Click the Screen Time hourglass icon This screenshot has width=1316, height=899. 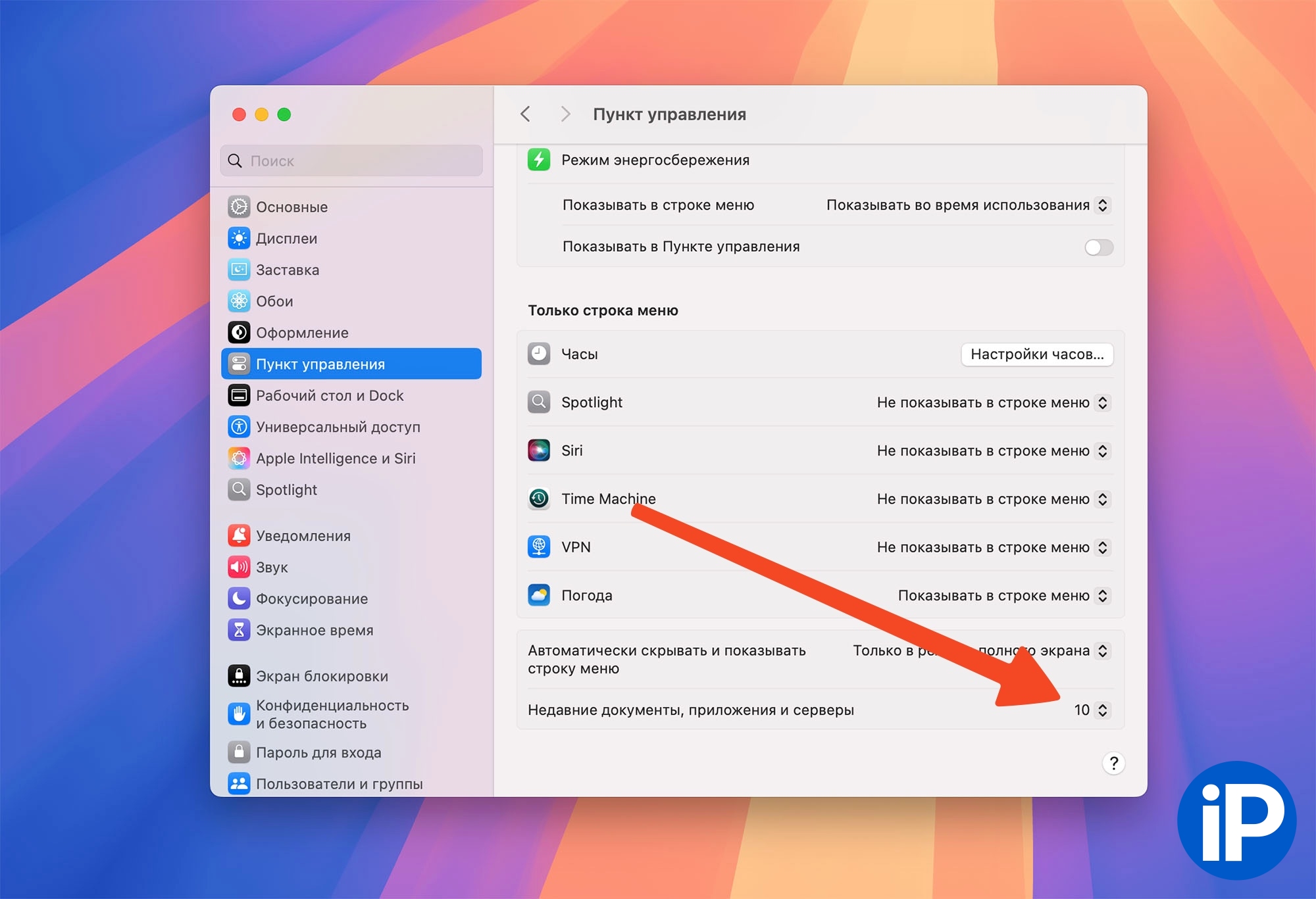(239, 630)
